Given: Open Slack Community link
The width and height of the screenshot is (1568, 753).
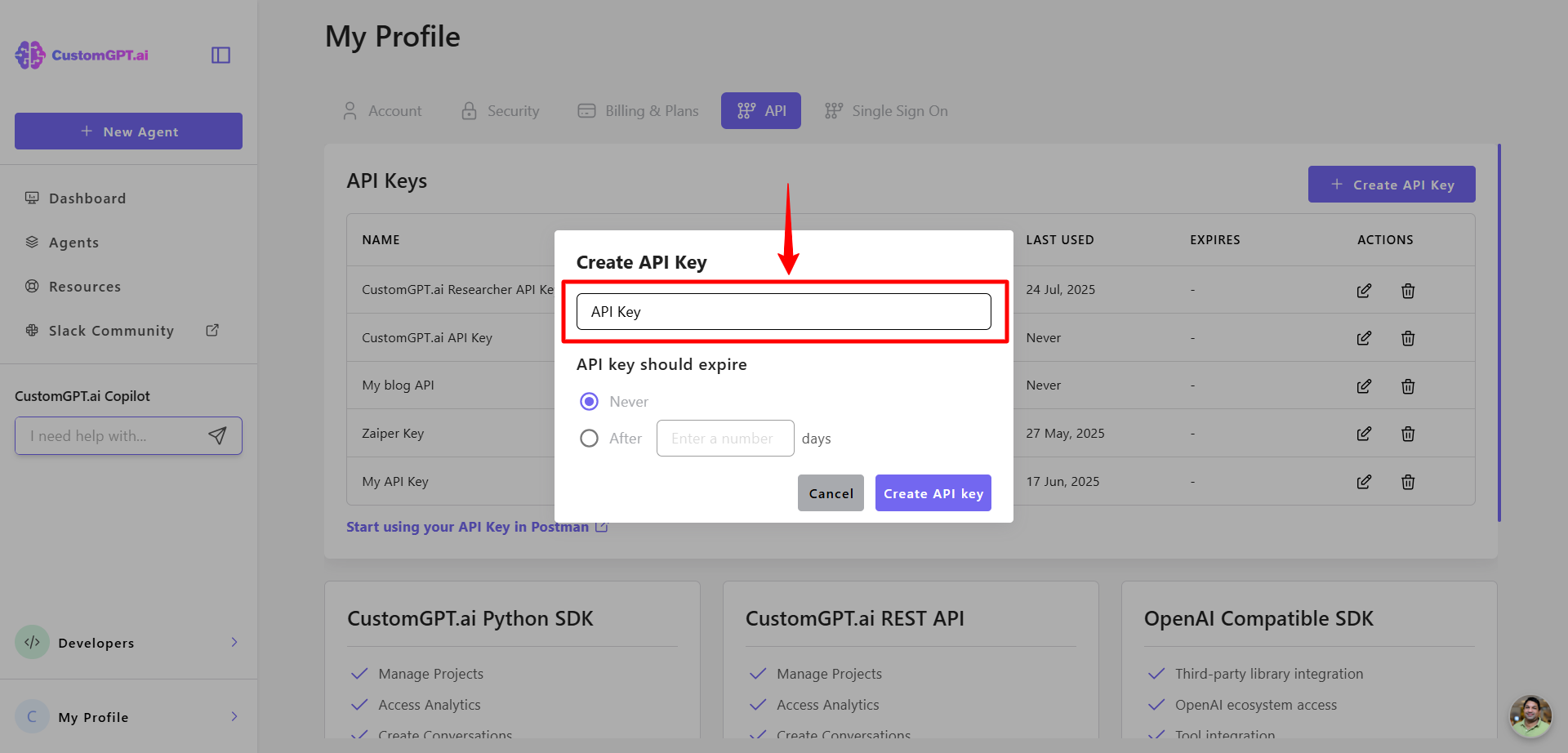Looking at the screenshot, I should [111, 331].
